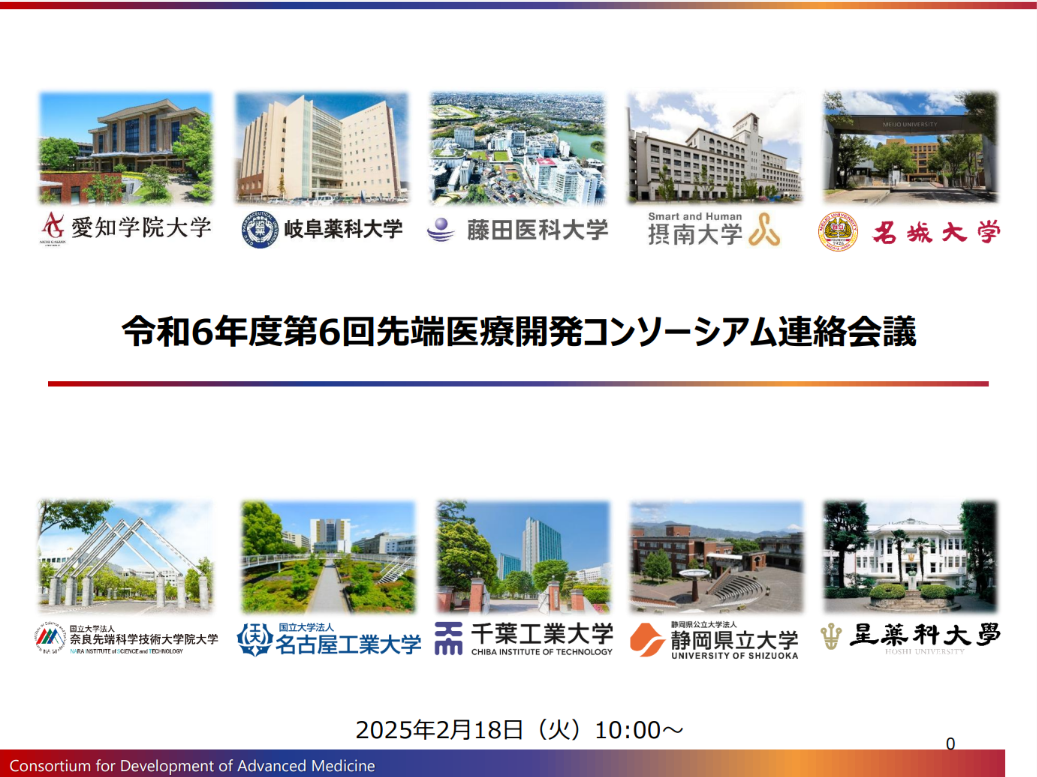Click the text 静岡県立大学
1037x777 pixels.
pyautogui.click(x=734, y=639)
